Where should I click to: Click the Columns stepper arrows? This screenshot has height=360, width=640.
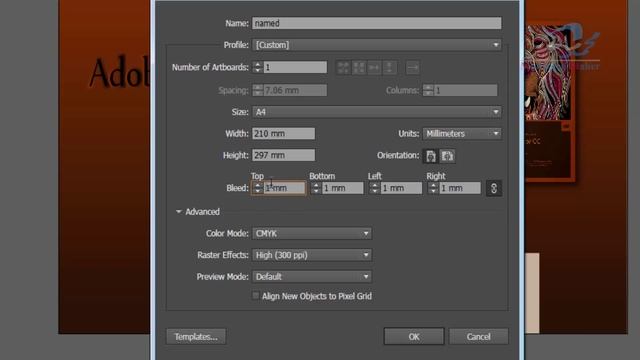428,90
